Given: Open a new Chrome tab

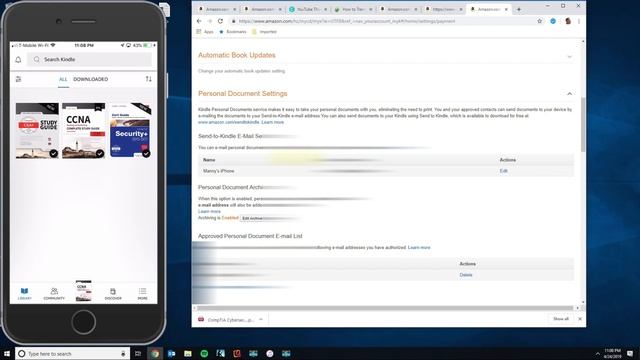Looking at the screenshot, I should pyautogui.click(x=519, y=9).
